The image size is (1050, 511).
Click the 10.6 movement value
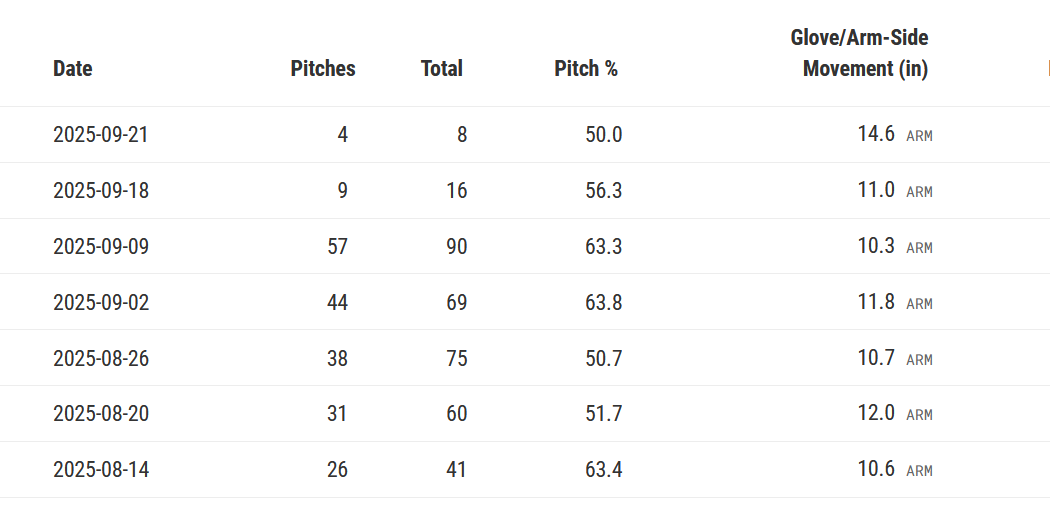(876, 469)
